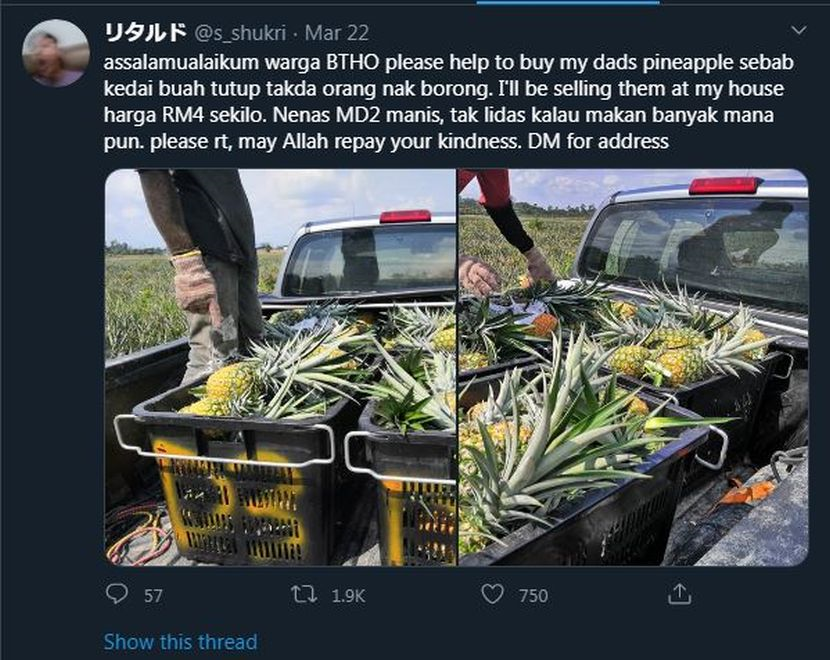Click the 750 likes count

pyautogui.click(x=534, y=596)
